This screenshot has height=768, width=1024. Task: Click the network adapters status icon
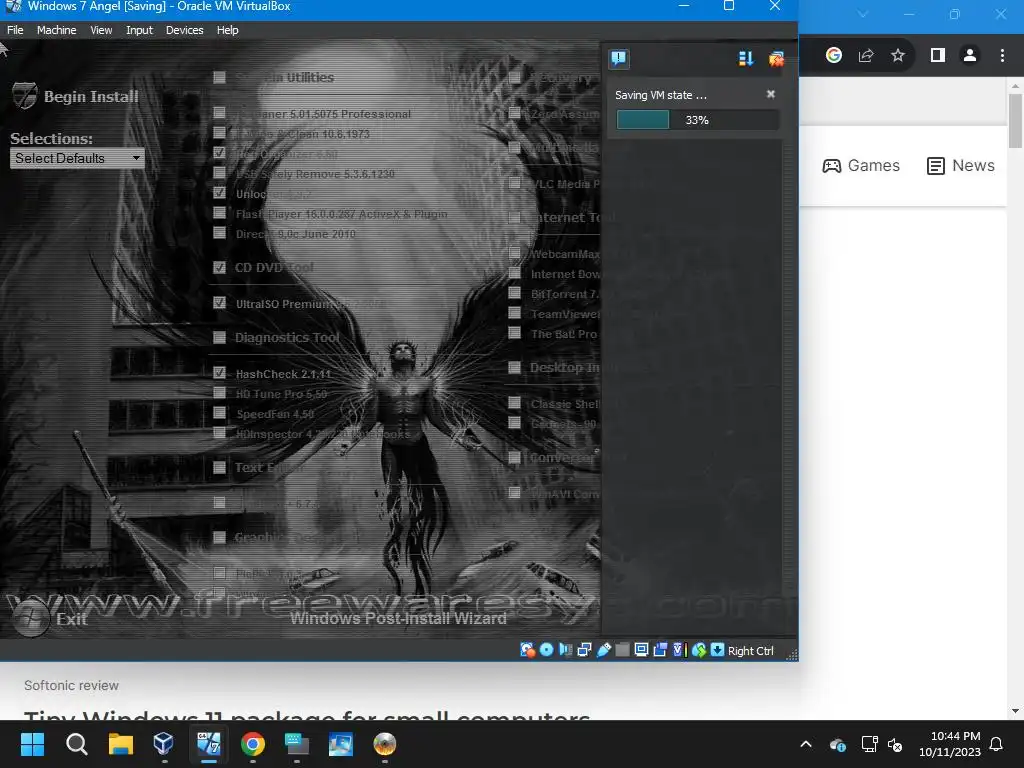584,650
